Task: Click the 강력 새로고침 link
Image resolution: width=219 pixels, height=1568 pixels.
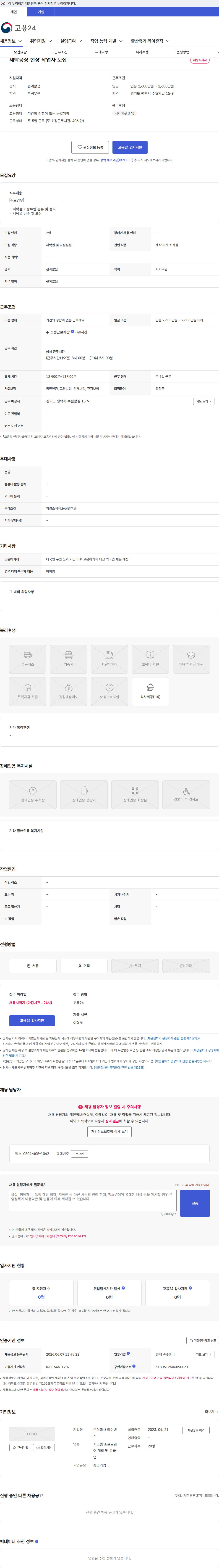Action: [x=117, y=160]
